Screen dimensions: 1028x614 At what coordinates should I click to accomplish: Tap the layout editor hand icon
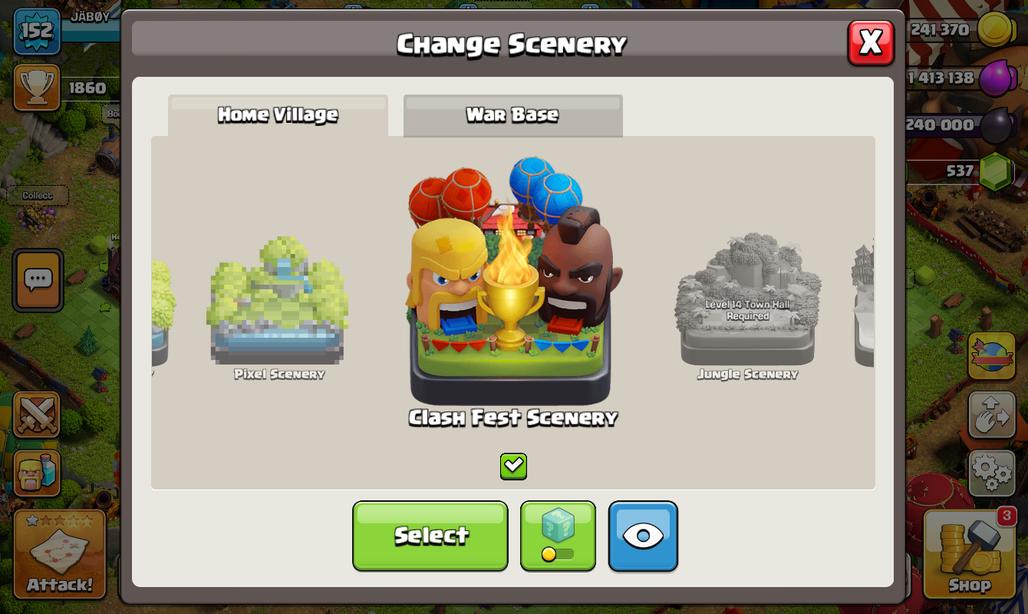click(992, 415)
